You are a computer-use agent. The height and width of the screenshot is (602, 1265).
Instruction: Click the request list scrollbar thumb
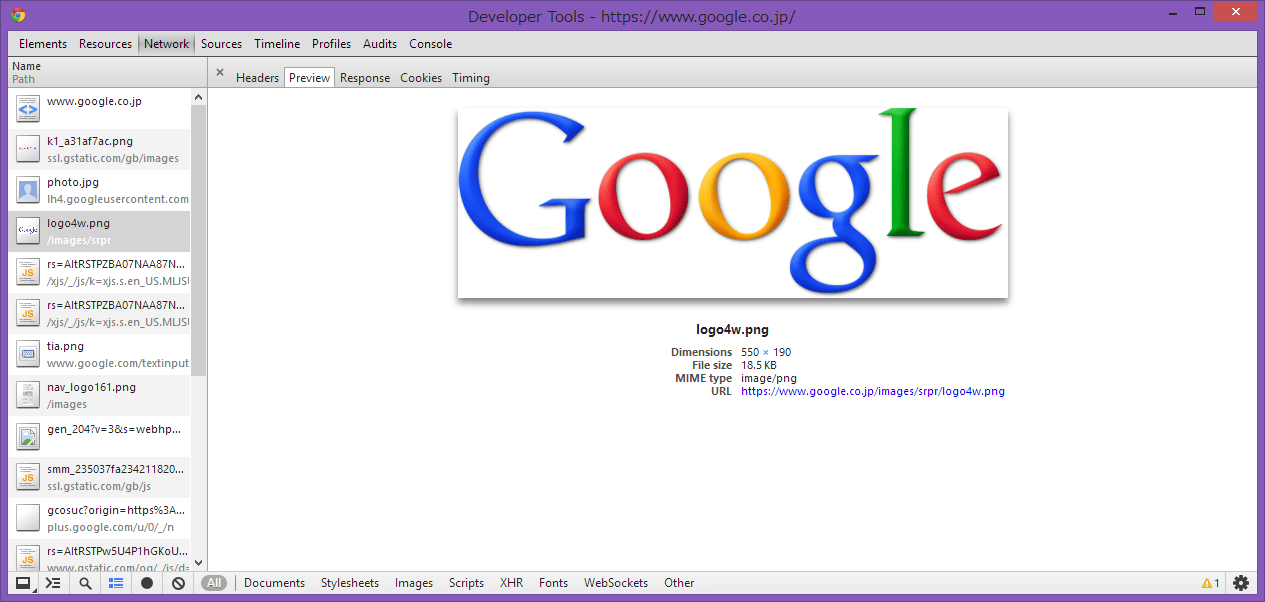coord(198,240)
